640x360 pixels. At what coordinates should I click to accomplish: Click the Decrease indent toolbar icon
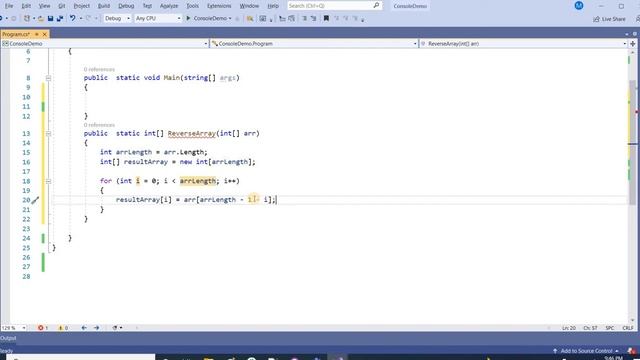click(282, 18)
